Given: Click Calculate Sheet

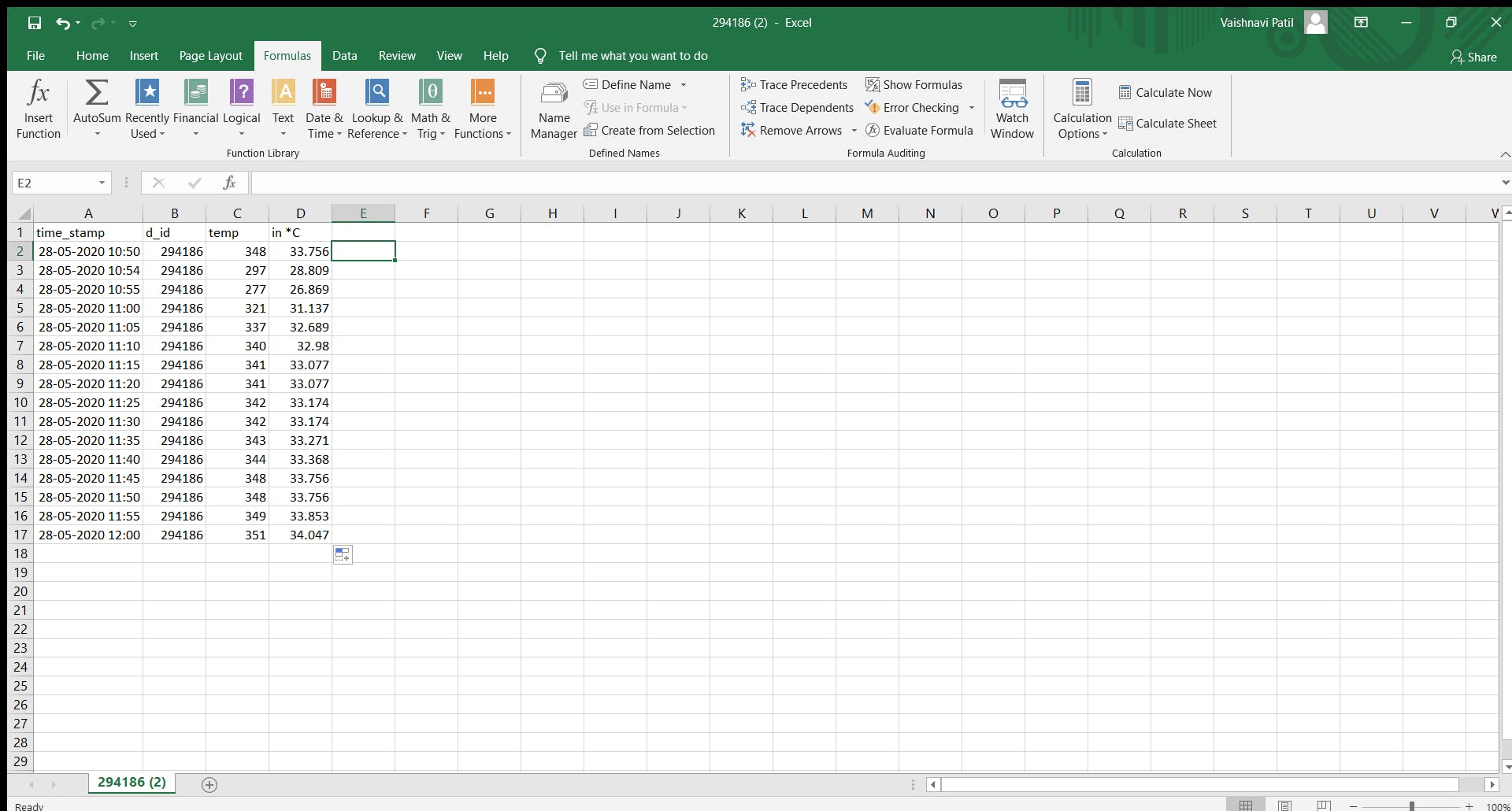Looking at the screenshot, I should tap(1167, 123).
